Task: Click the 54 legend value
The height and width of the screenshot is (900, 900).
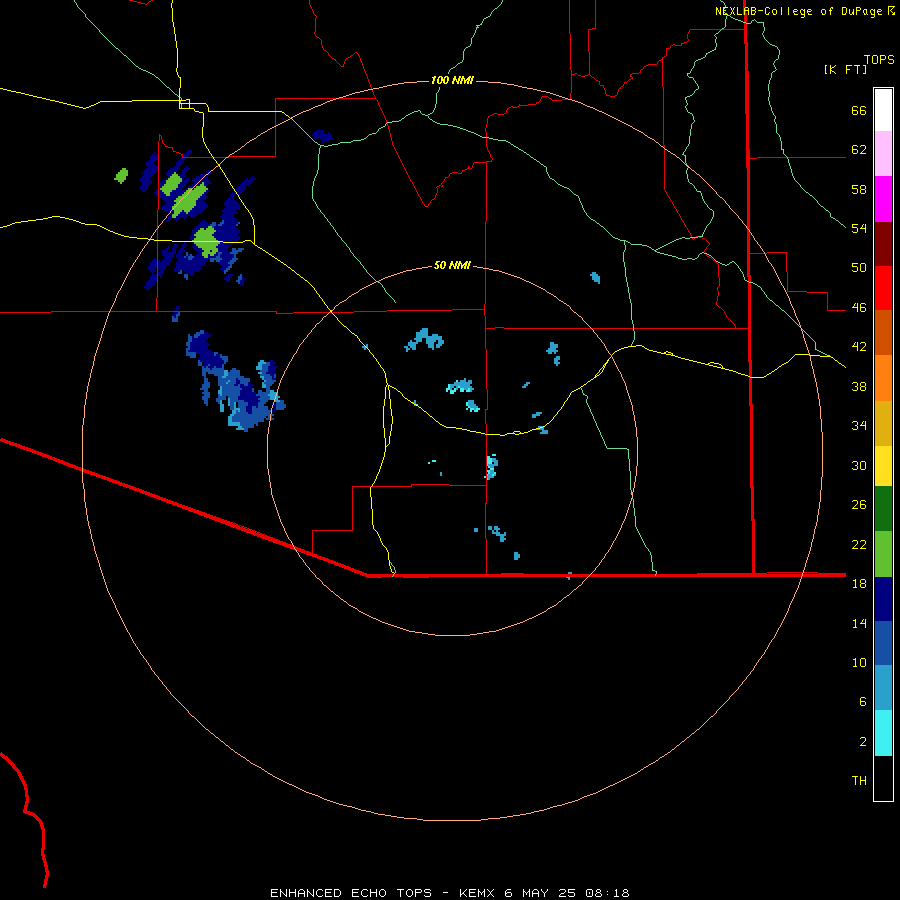Action: [859, 228]
